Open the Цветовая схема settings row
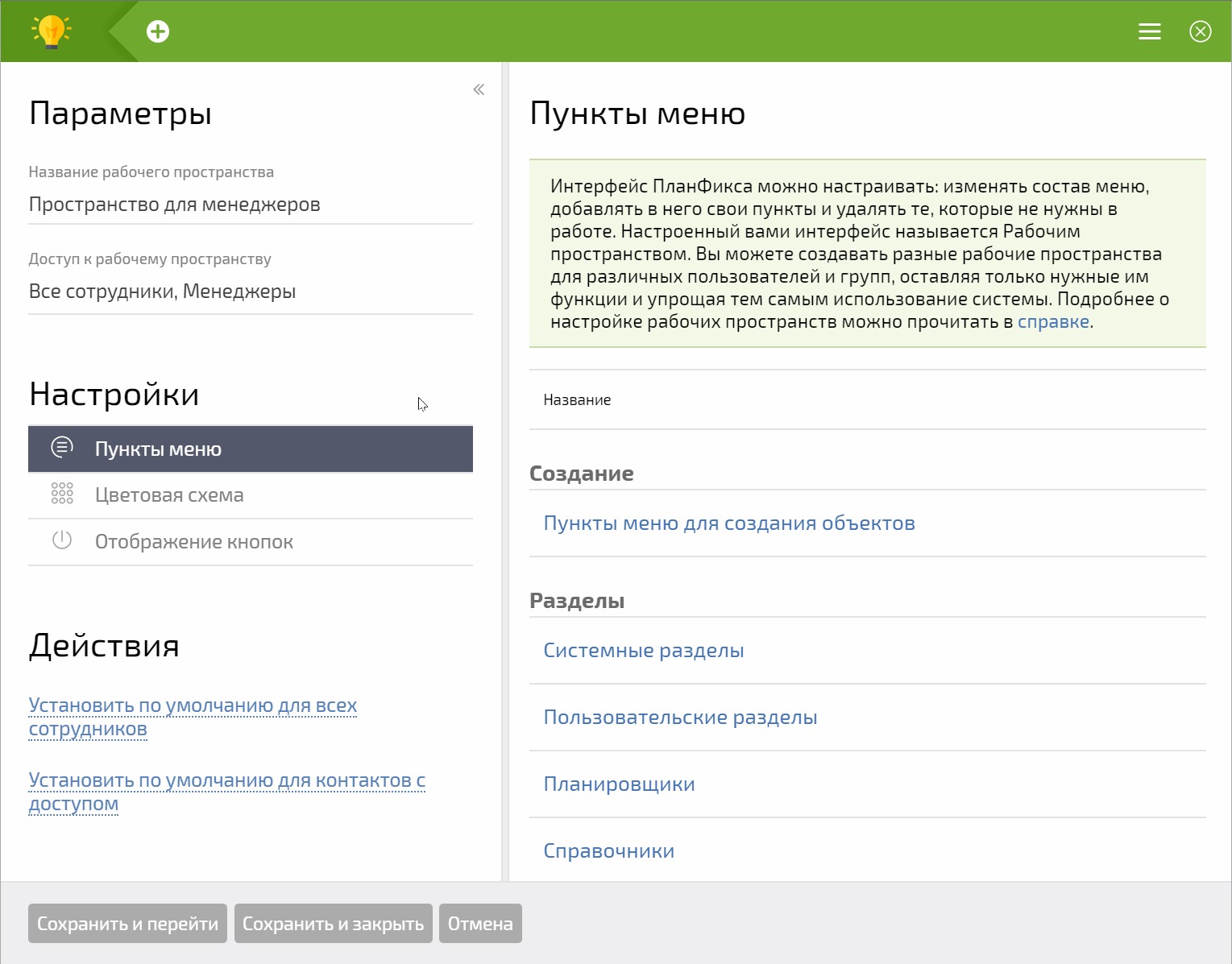 (x=251, y=495)
